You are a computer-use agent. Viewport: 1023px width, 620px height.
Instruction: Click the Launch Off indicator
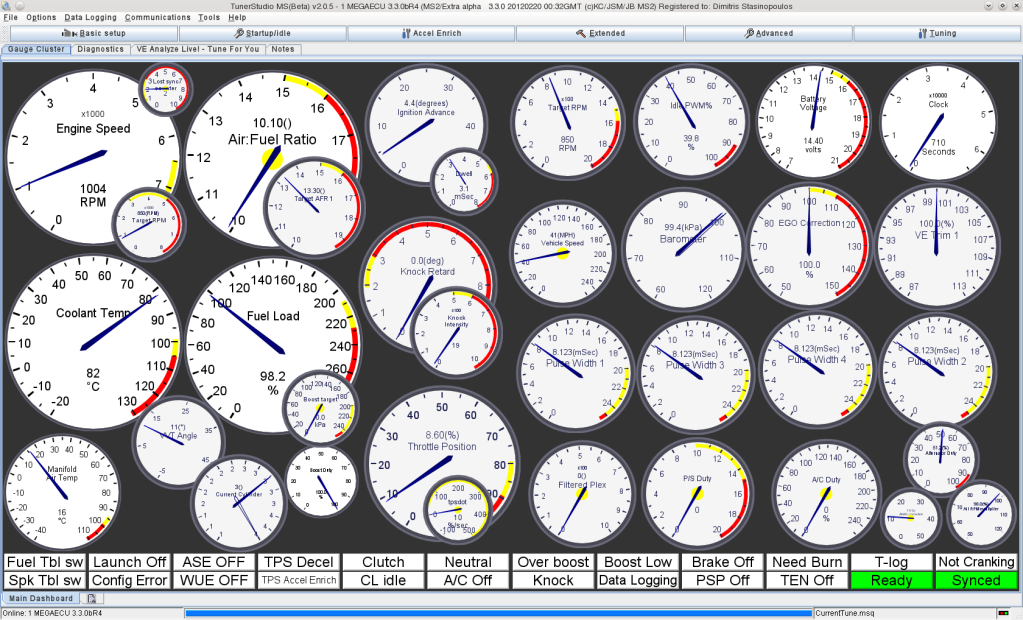point(129,562)
